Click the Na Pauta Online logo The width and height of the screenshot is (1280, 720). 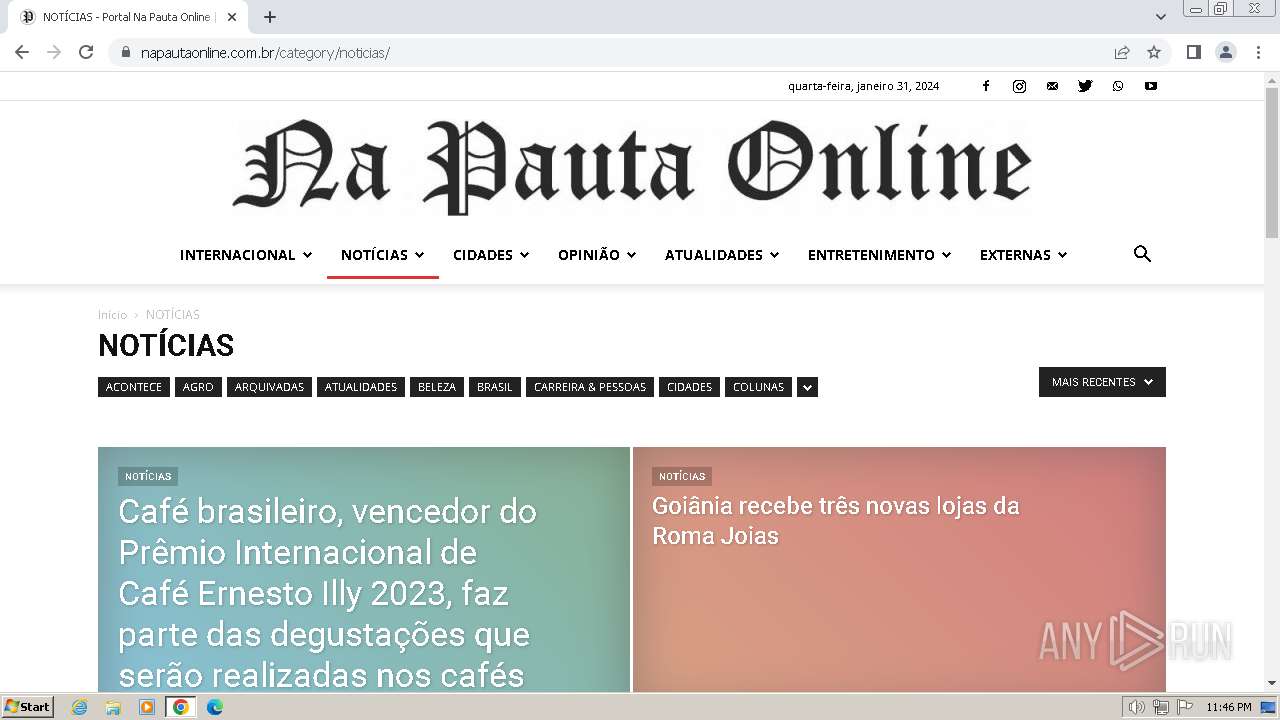coord(632,166)
